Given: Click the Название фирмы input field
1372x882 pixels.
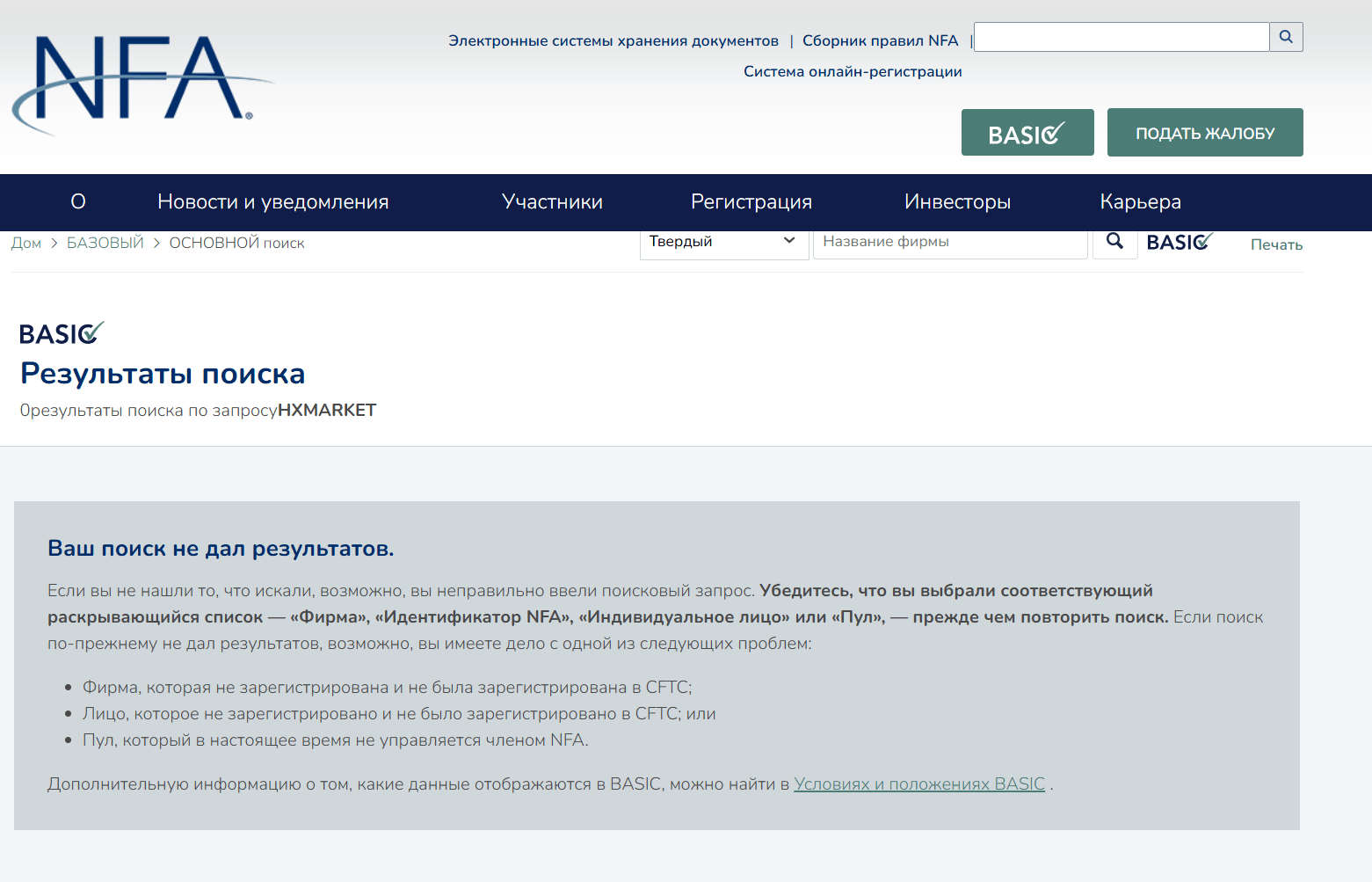Looking at the screenshot, I should pyautogui.click(x=949, y=241).
